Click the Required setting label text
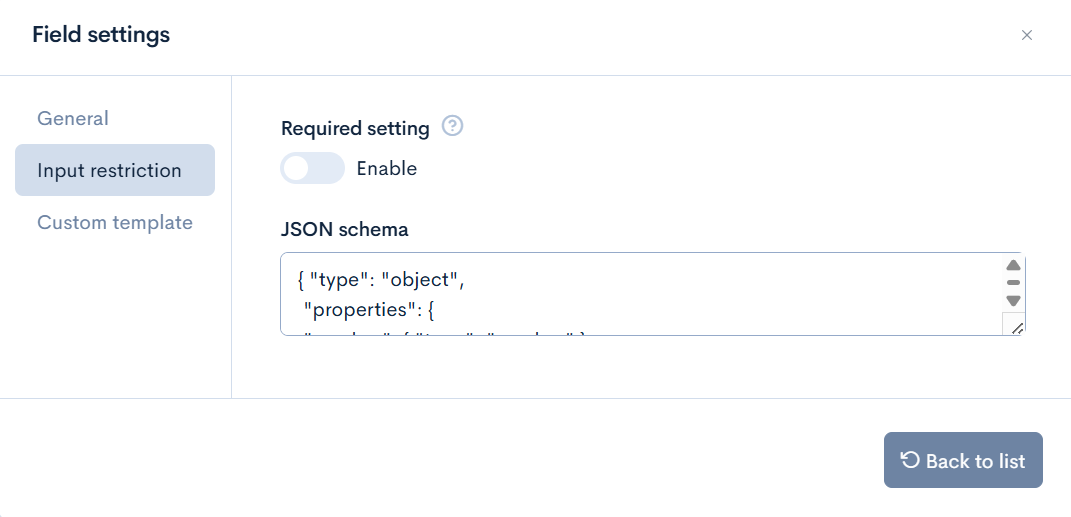 pyautogui.click(x=355, y=128)
